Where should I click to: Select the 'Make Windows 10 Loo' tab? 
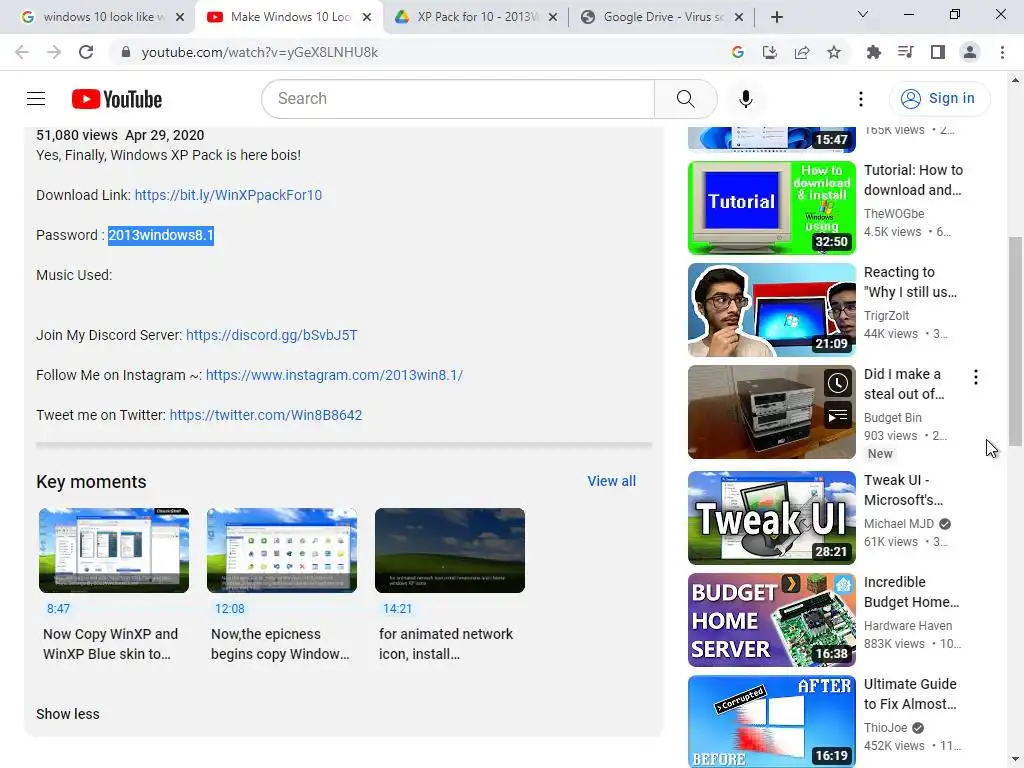coord(289,17)
